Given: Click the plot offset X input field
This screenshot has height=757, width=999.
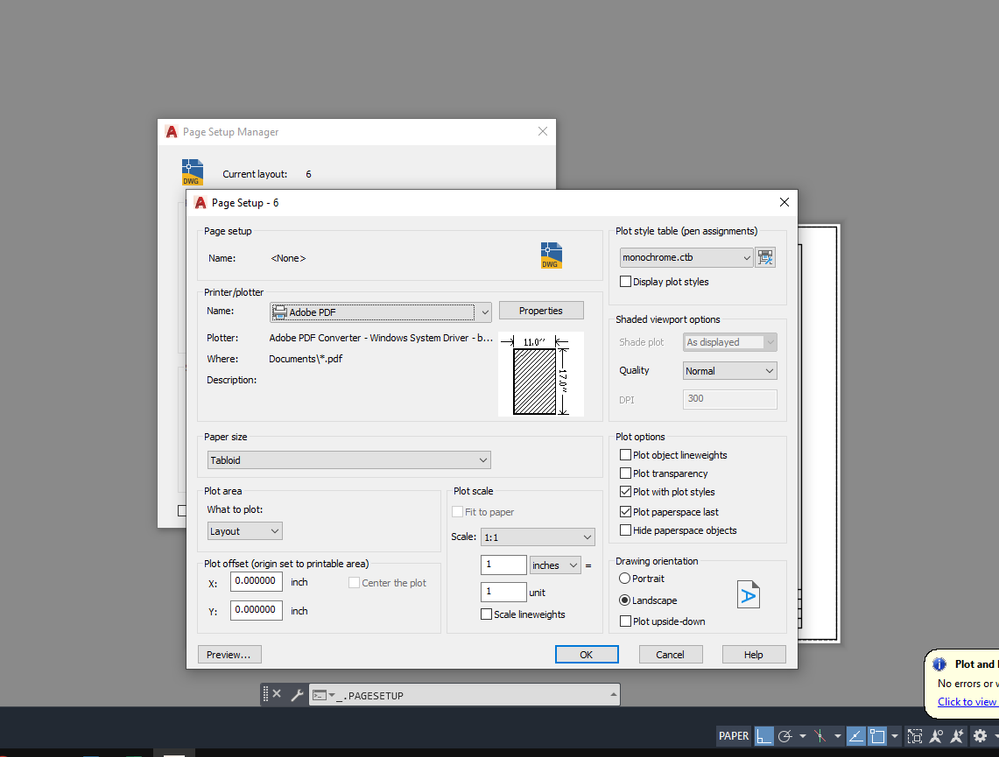Looking at the screenshot, I should [256, 581].
